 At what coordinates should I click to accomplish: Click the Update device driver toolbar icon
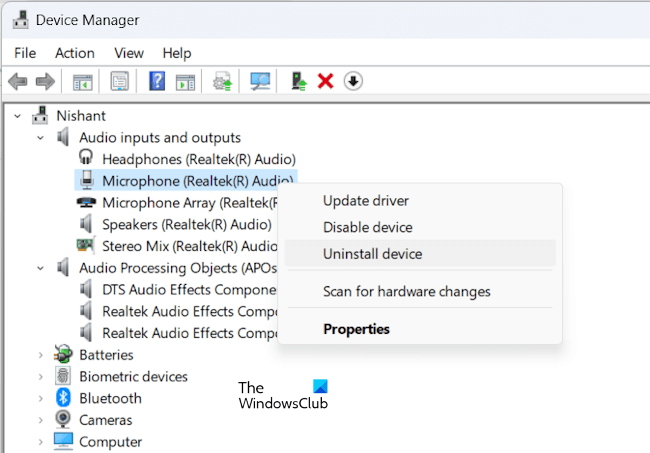(298, 81)
